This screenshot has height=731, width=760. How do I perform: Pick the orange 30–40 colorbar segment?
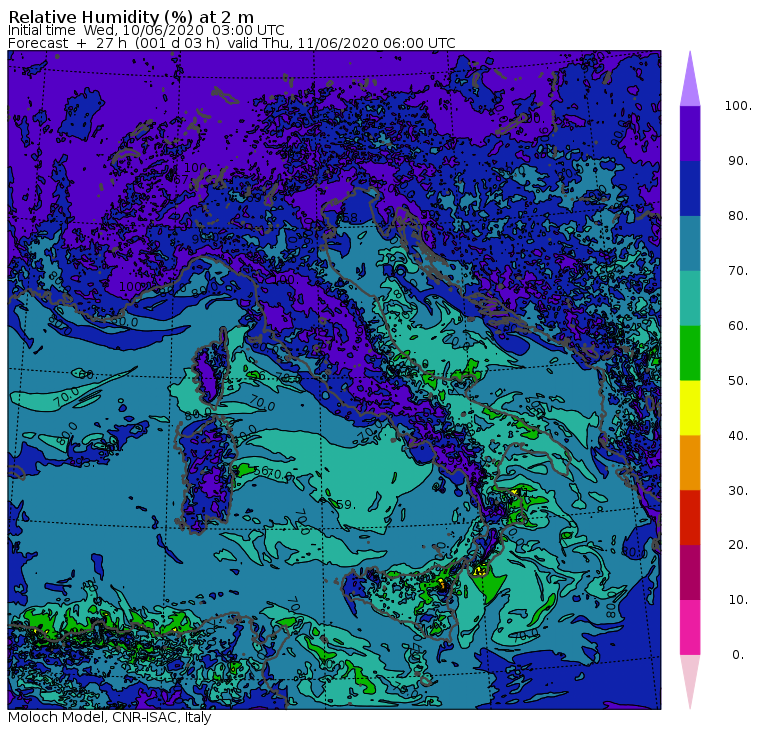point(690,463)
